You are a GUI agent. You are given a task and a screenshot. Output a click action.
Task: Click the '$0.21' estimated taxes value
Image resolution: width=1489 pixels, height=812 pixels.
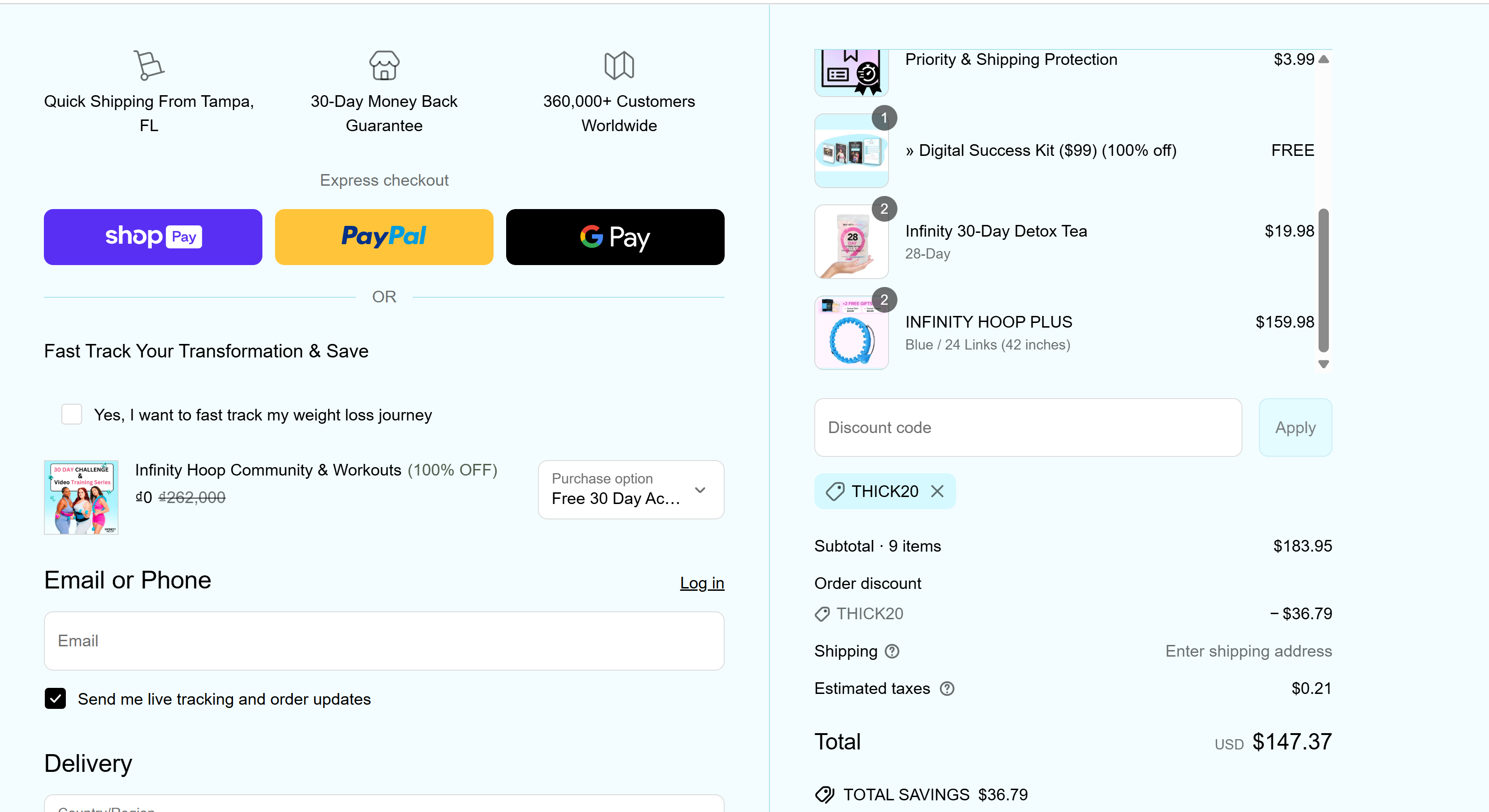click(x=1311, y=688)
